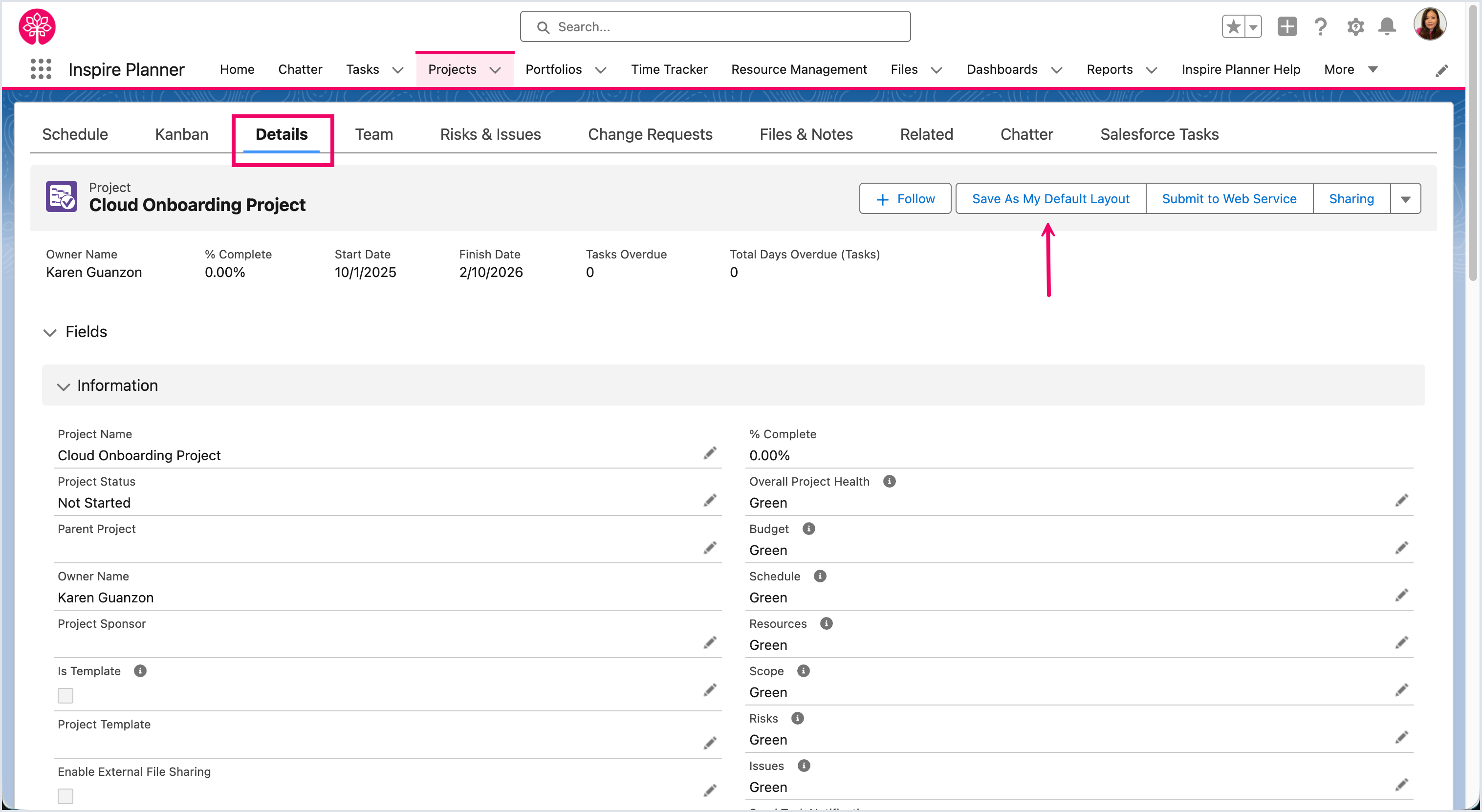This screenshot has height=812, width=1482.
Task: Collapse the Information section
Action: pyautogui.click(x=63, y=386)
